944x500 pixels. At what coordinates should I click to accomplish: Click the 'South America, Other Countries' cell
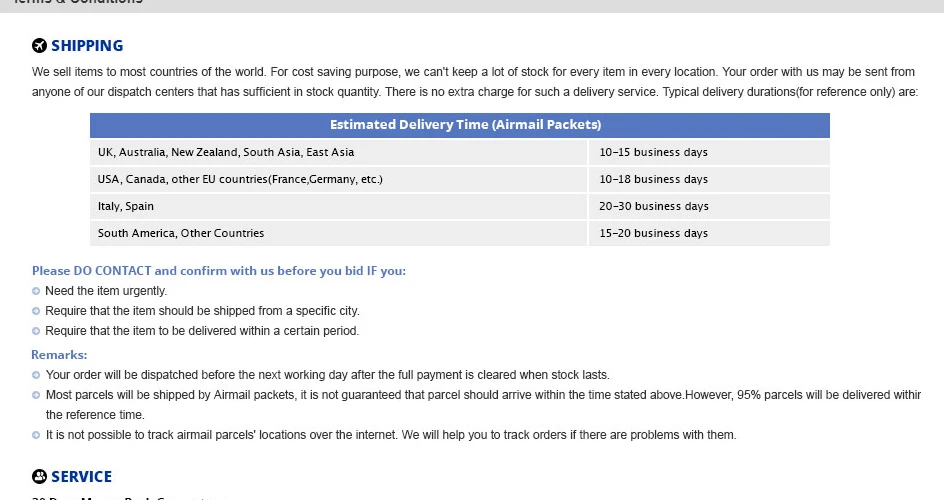181,233
